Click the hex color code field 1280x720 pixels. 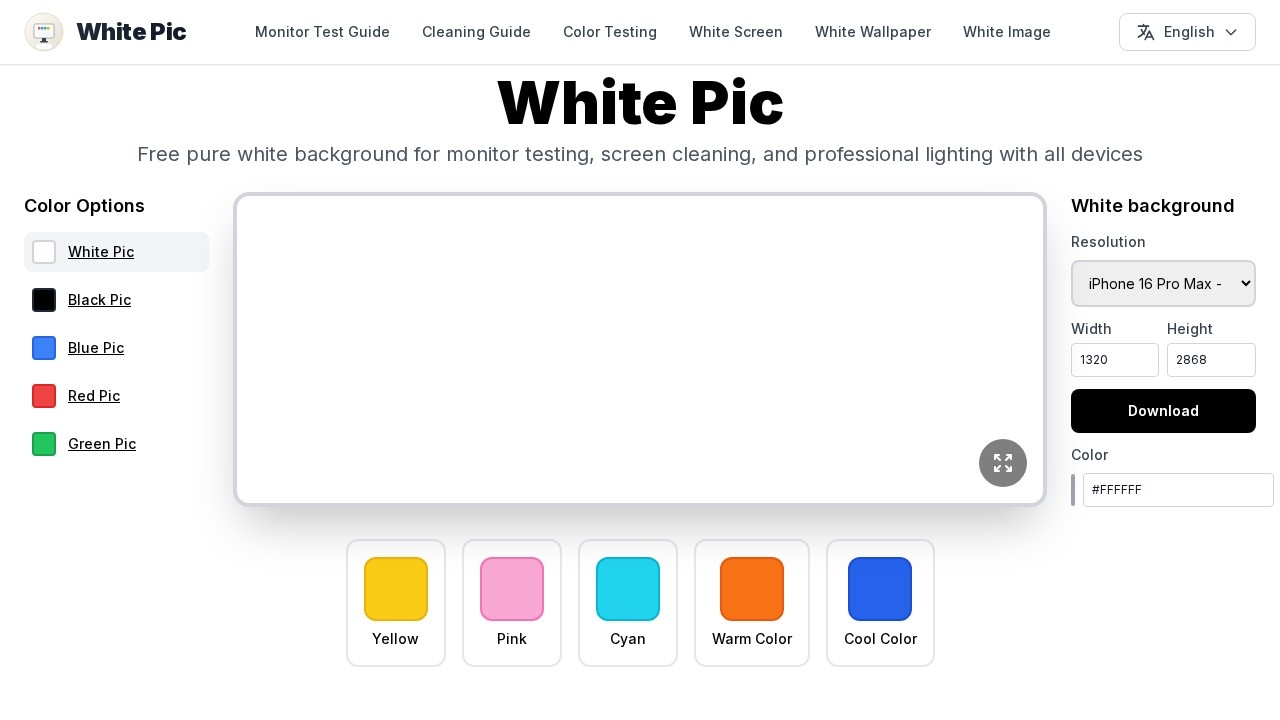(x=1177, y=490)
